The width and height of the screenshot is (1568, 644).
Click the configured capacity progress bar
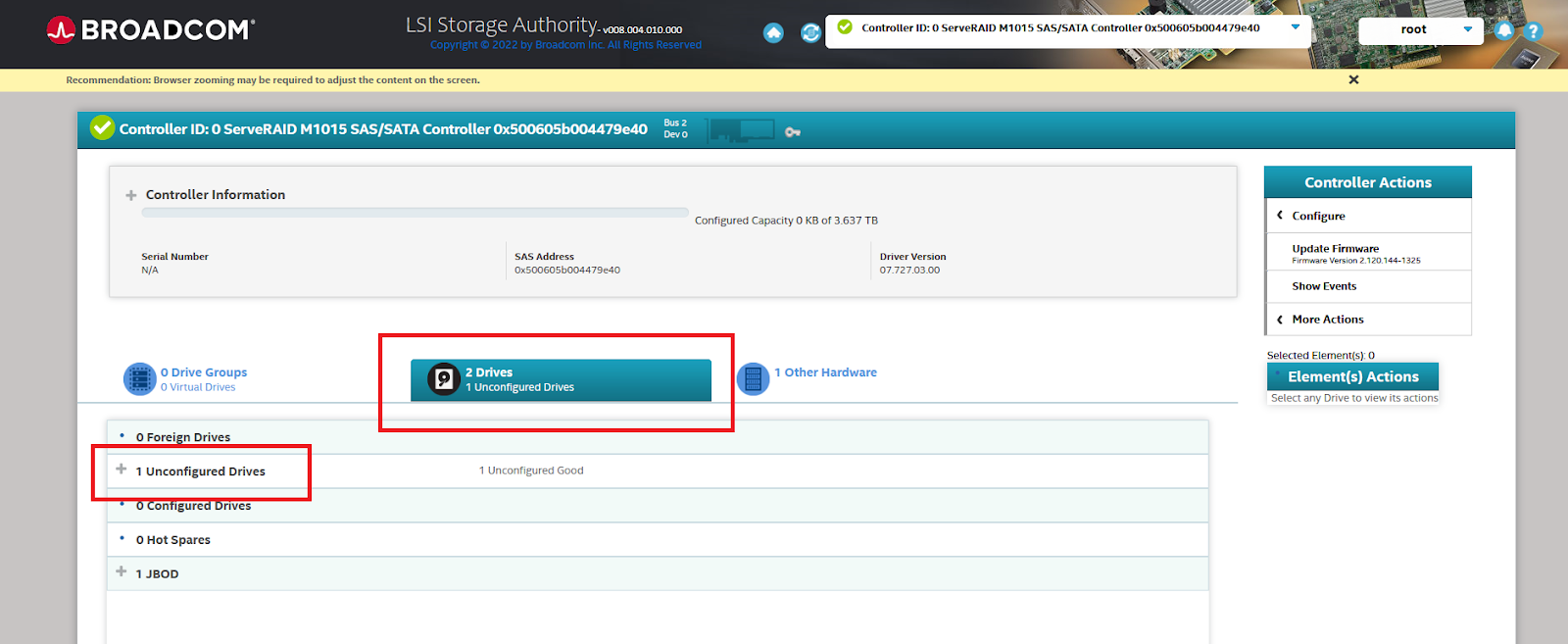[415, 212]
